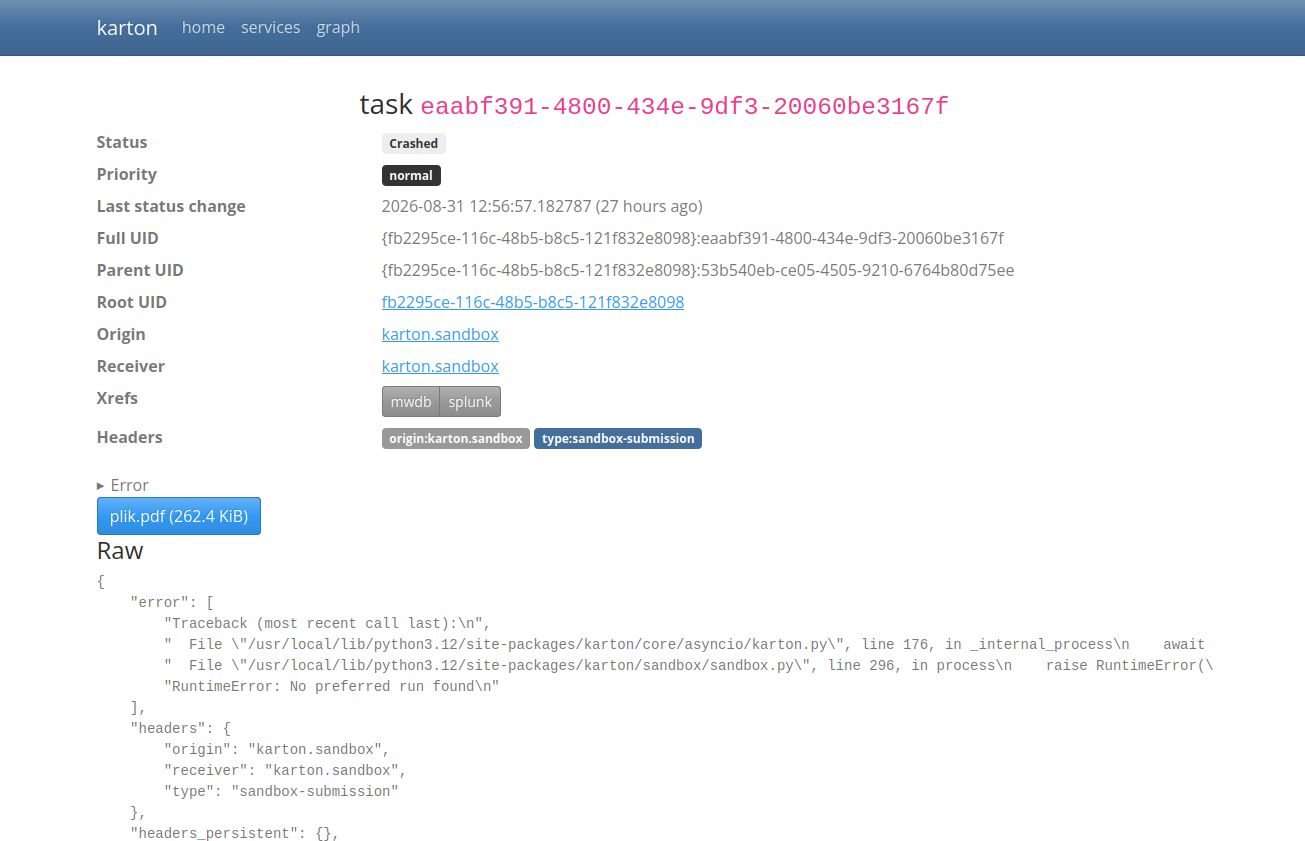This screenshot has width=1305, height=841.
Task: Download the plik.pdf file
Action: (179, 516)
